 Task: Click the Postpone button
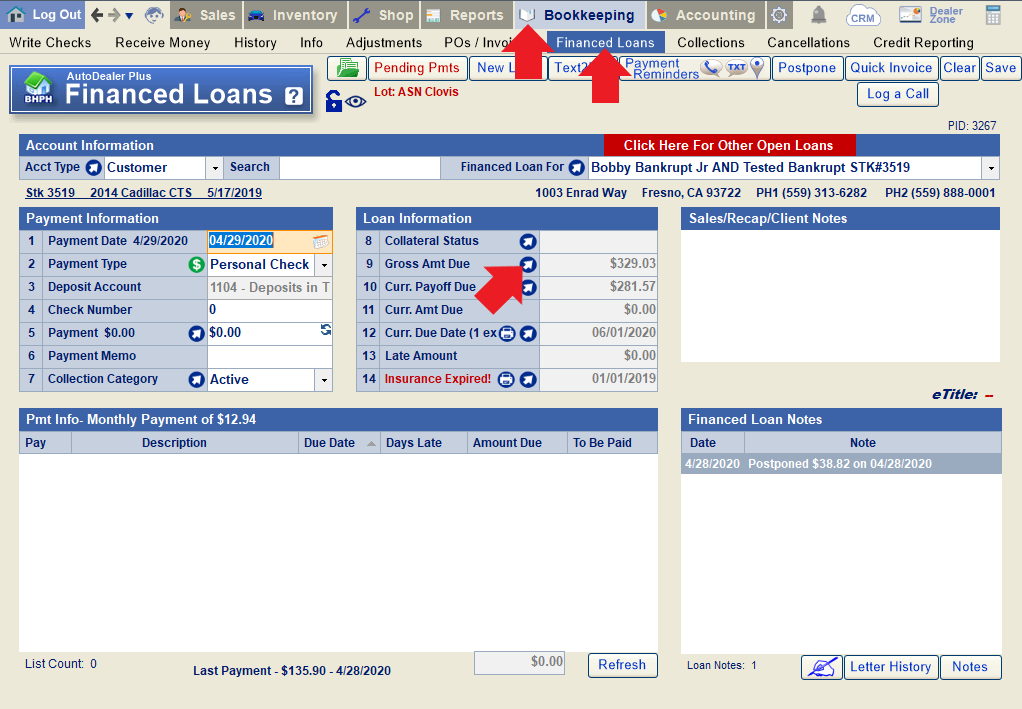pos(806,68)
